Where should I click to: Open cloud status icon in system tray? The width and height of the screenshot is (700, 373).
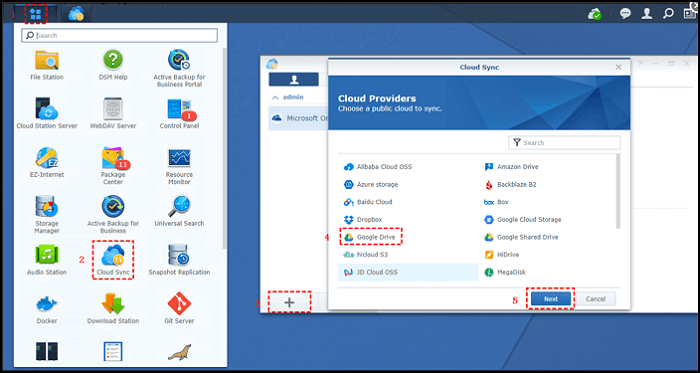(x=595, y=14)
